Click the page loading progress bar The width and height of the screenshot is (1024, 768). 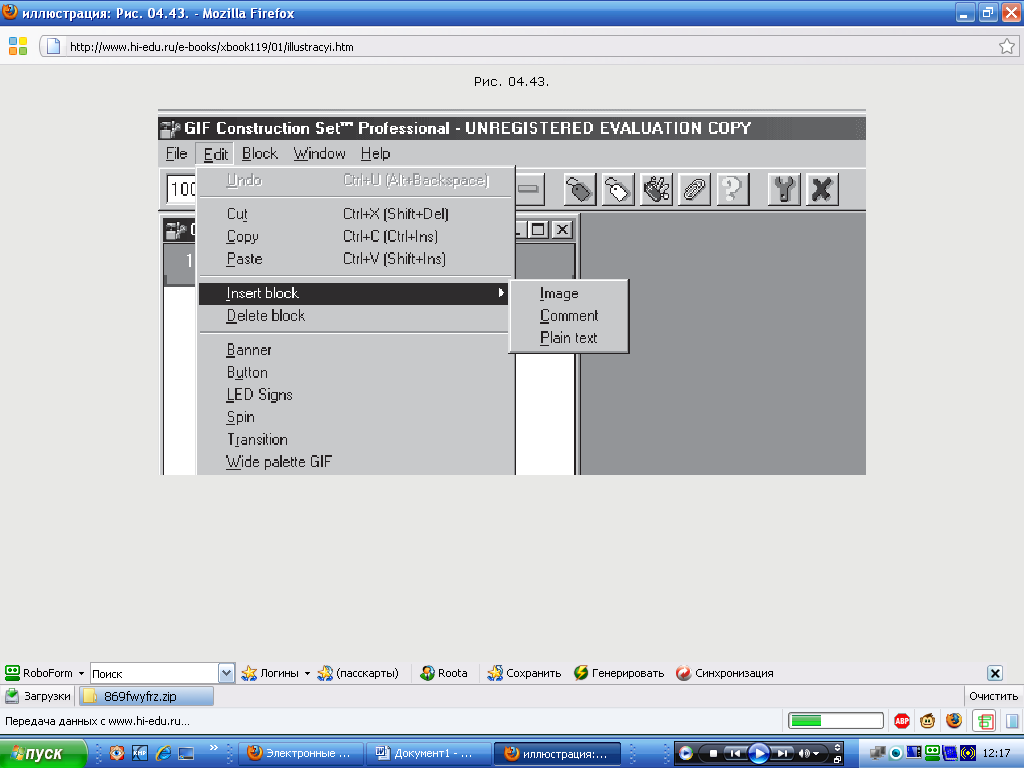[836, 720]
